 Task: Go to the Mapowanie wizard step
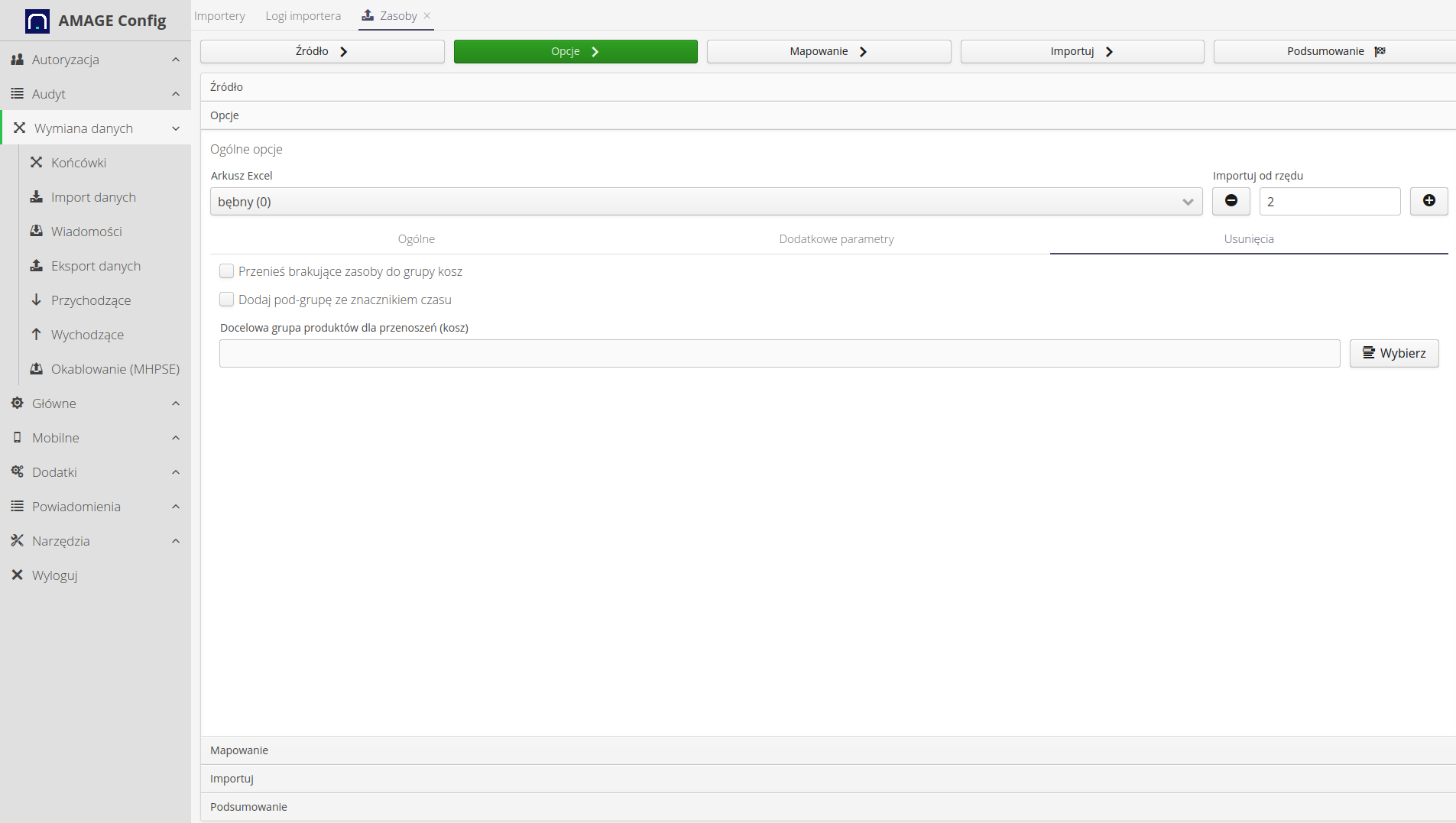click(x=829, y=51)
